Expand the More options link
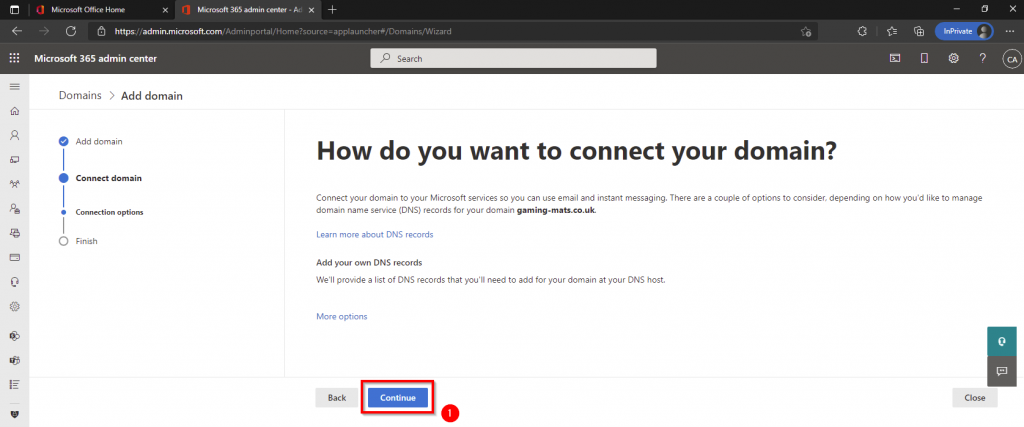The height and width of the screenshot is (427, 1024). tap(342, 316)
